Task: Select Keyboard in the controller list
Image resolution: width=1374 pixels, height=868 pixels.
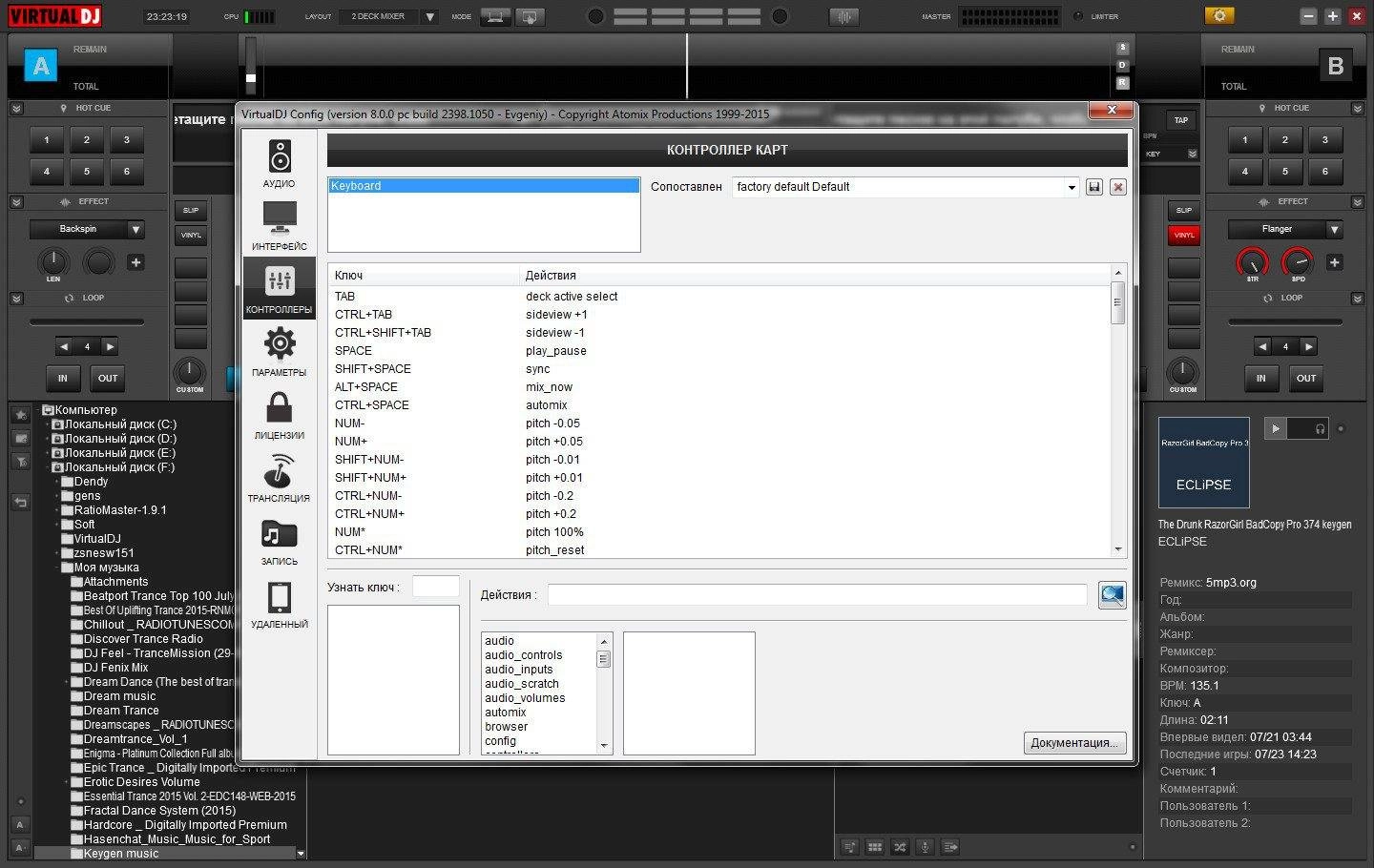Action: tap(484, 186)
